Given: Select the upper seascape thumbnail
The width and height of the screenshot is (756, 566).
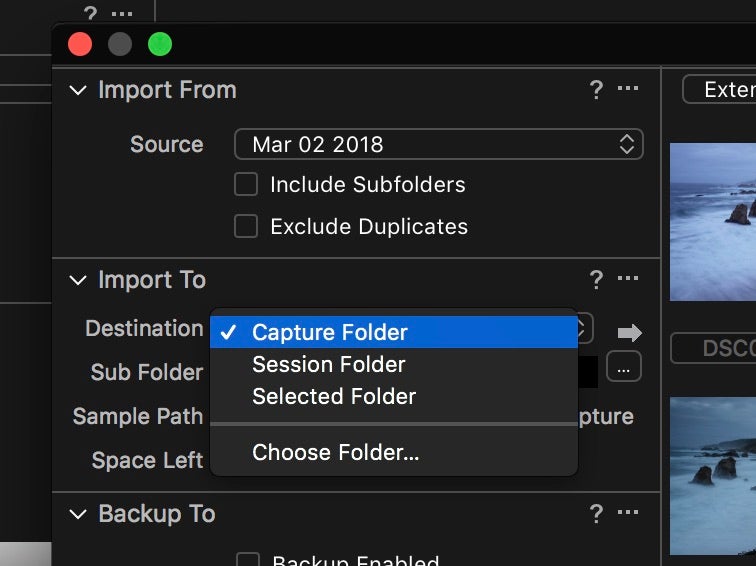Looking at the screenshot, I should (713, 222).
